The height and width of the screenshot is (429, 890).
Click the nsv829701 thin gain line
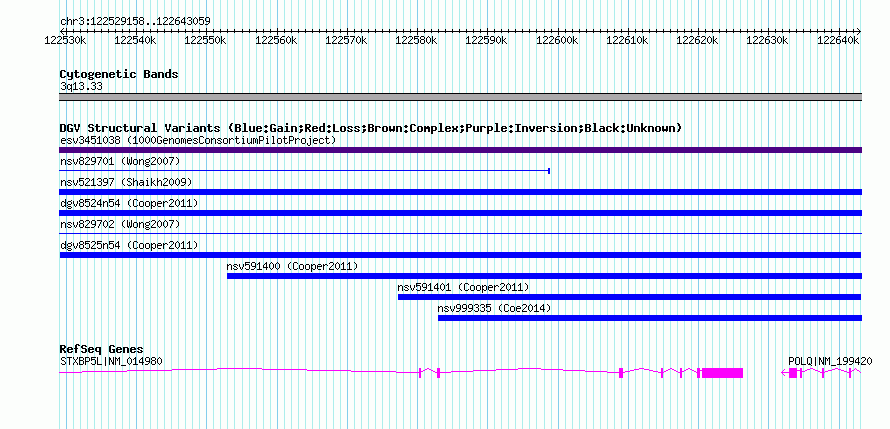click(304, 171)
